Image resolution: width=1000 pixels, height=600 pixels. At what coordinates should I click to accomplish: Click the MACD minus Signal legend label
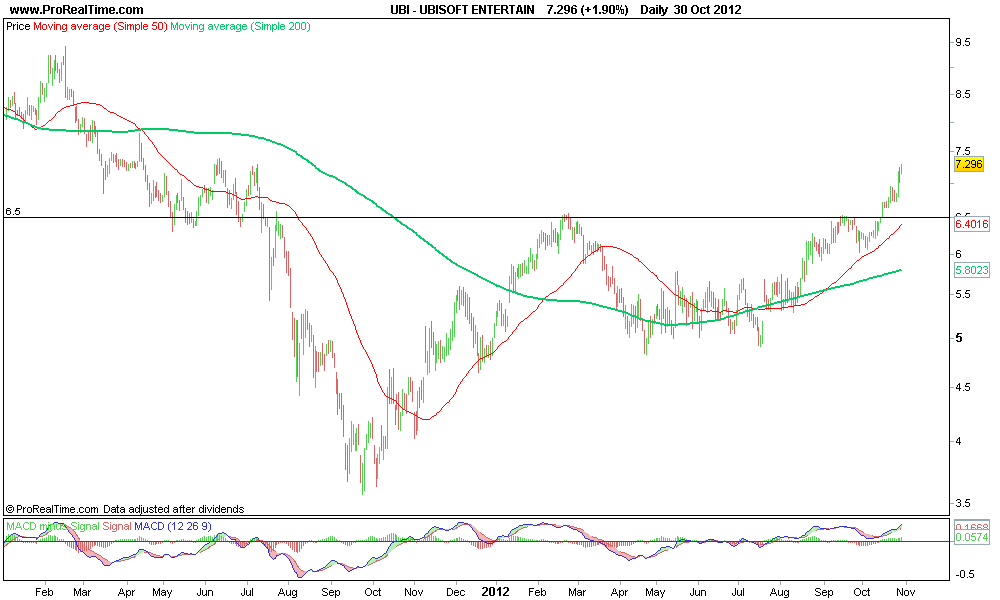click(53, 526)
